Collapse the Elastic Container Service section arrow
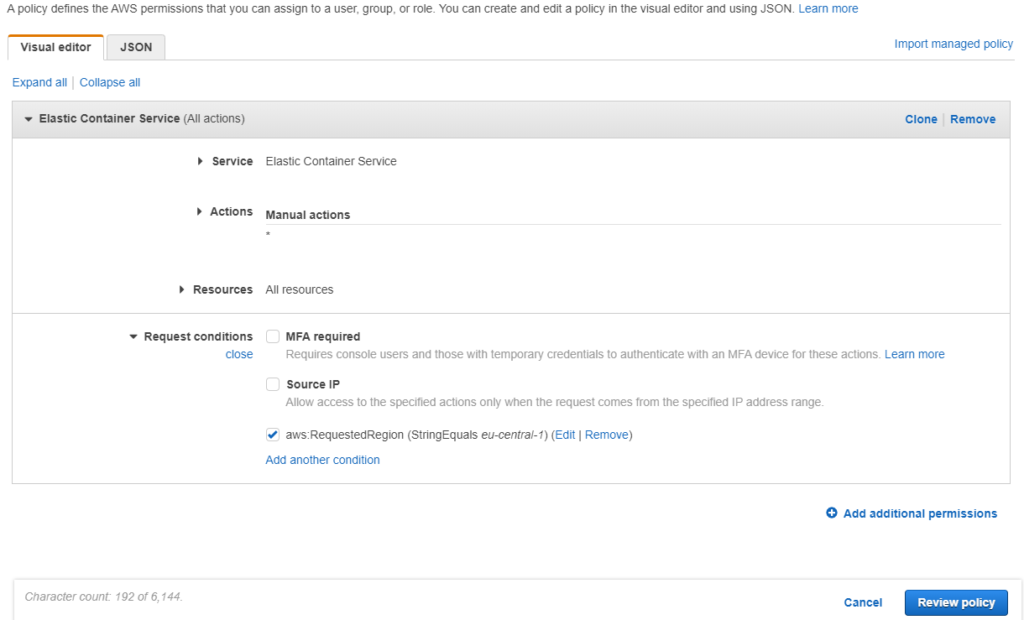This screenshot has height=620, width=1024. 28,119
